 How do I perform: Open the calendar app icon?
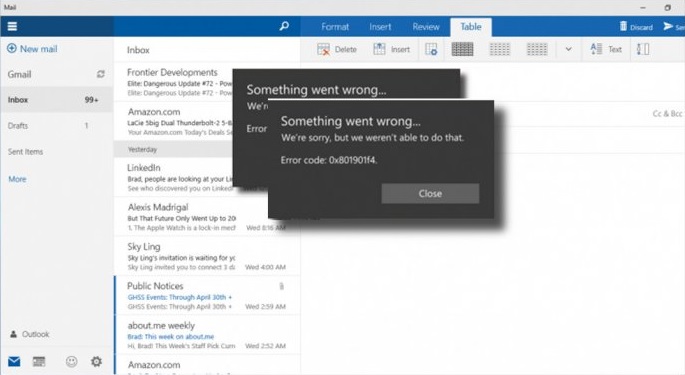39,361
